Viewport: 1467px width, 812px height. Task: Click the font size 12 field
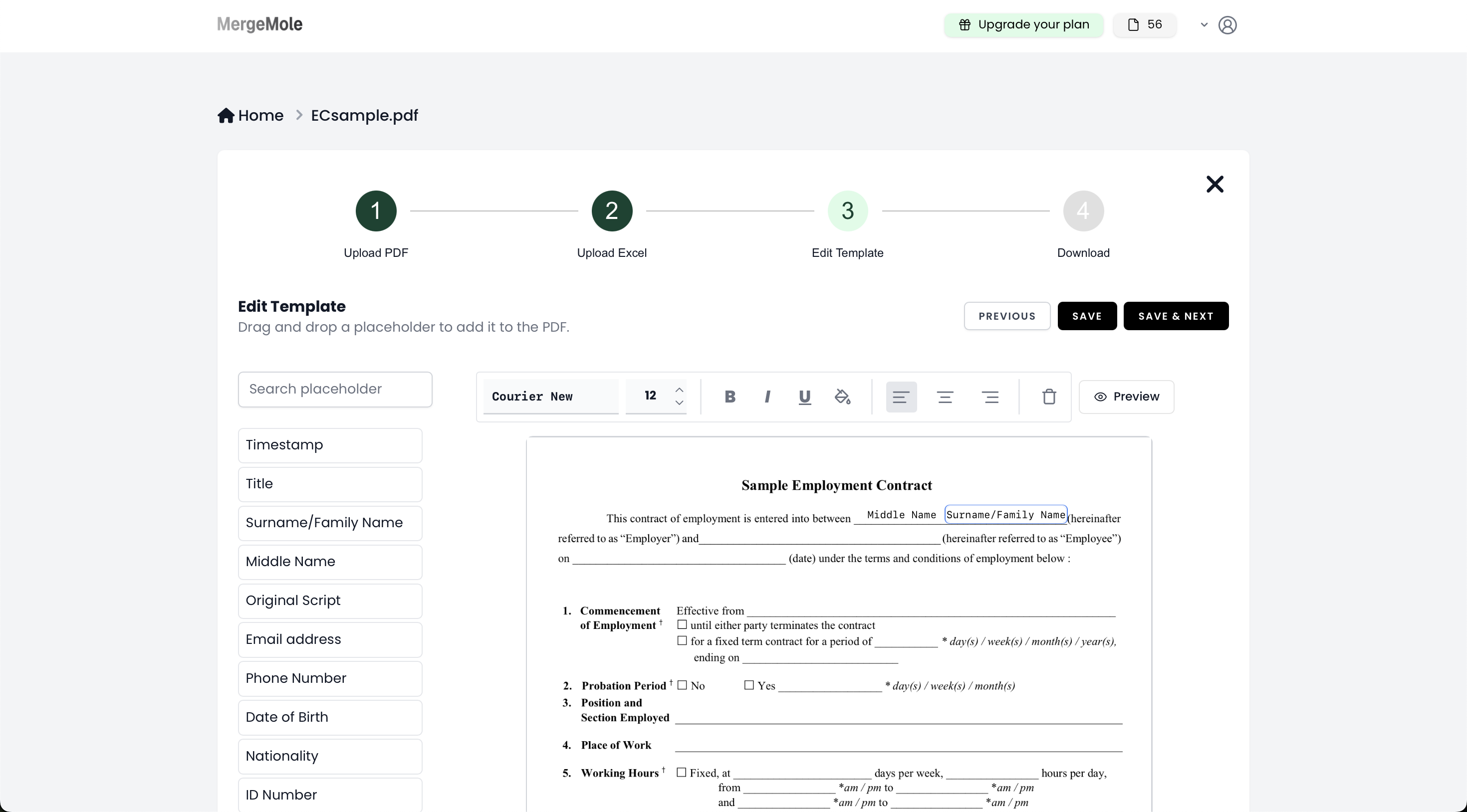pyautogui.click(x=650, y=396)
